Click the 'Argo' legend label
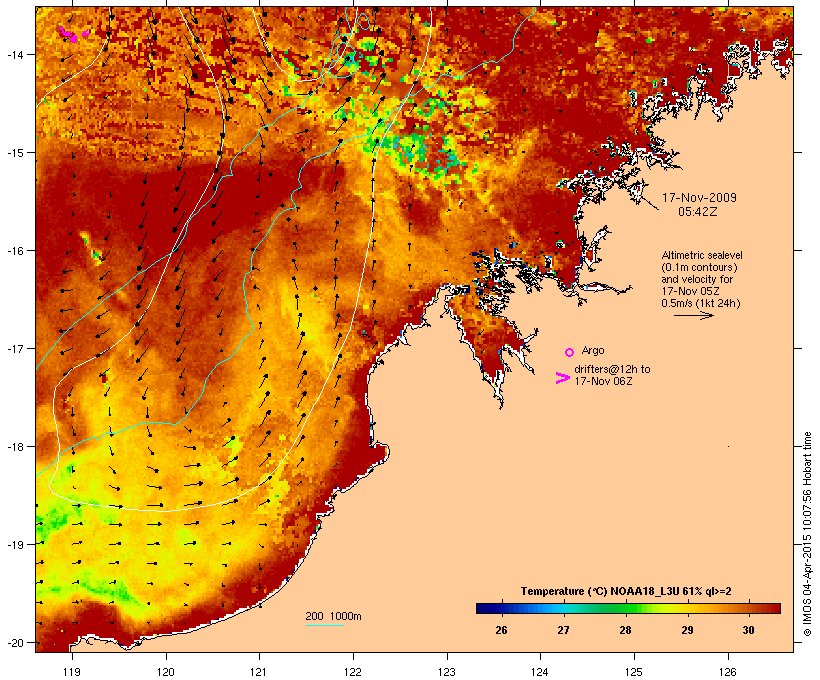 point(593,350)
